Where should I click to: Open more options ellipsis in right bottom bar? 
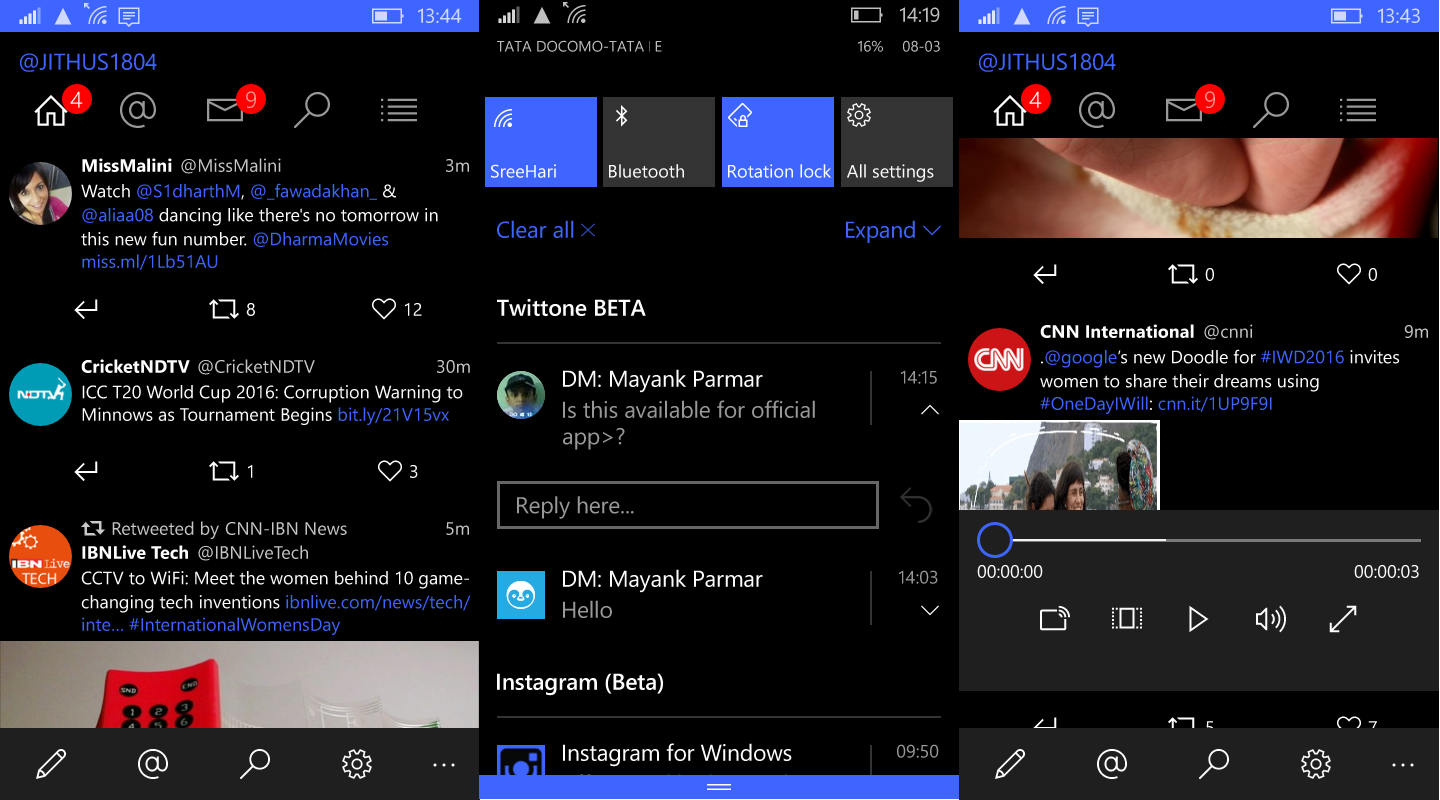tap(1403, 765)
